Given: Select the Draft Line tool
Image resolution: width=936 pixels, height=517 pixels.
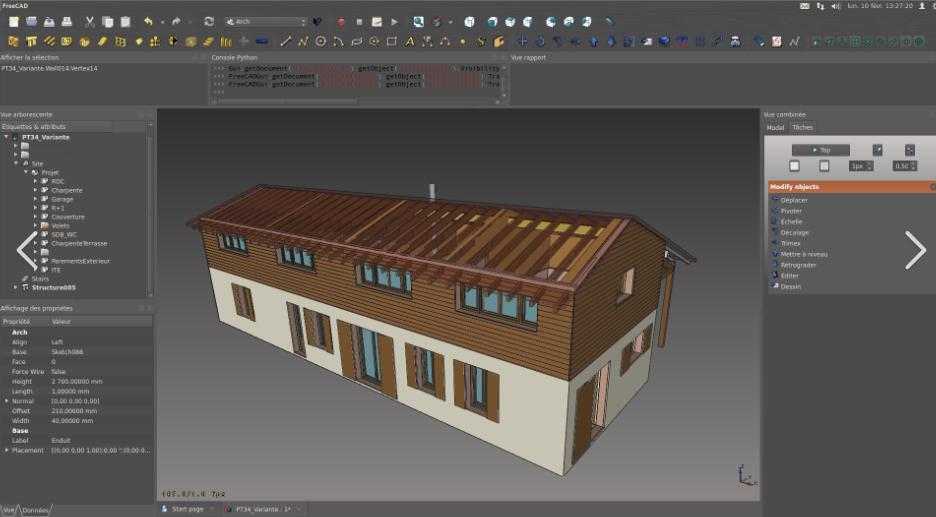Looking at the screenshot, I should click(x=285, y=41).
